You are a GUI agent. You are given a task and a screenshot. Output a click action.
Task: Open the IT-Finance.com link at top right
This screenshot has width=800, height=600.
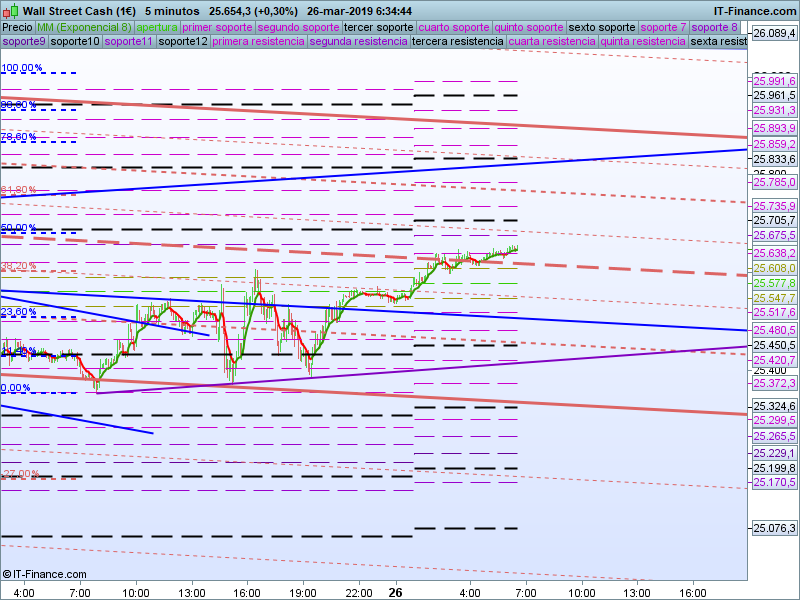754,11
